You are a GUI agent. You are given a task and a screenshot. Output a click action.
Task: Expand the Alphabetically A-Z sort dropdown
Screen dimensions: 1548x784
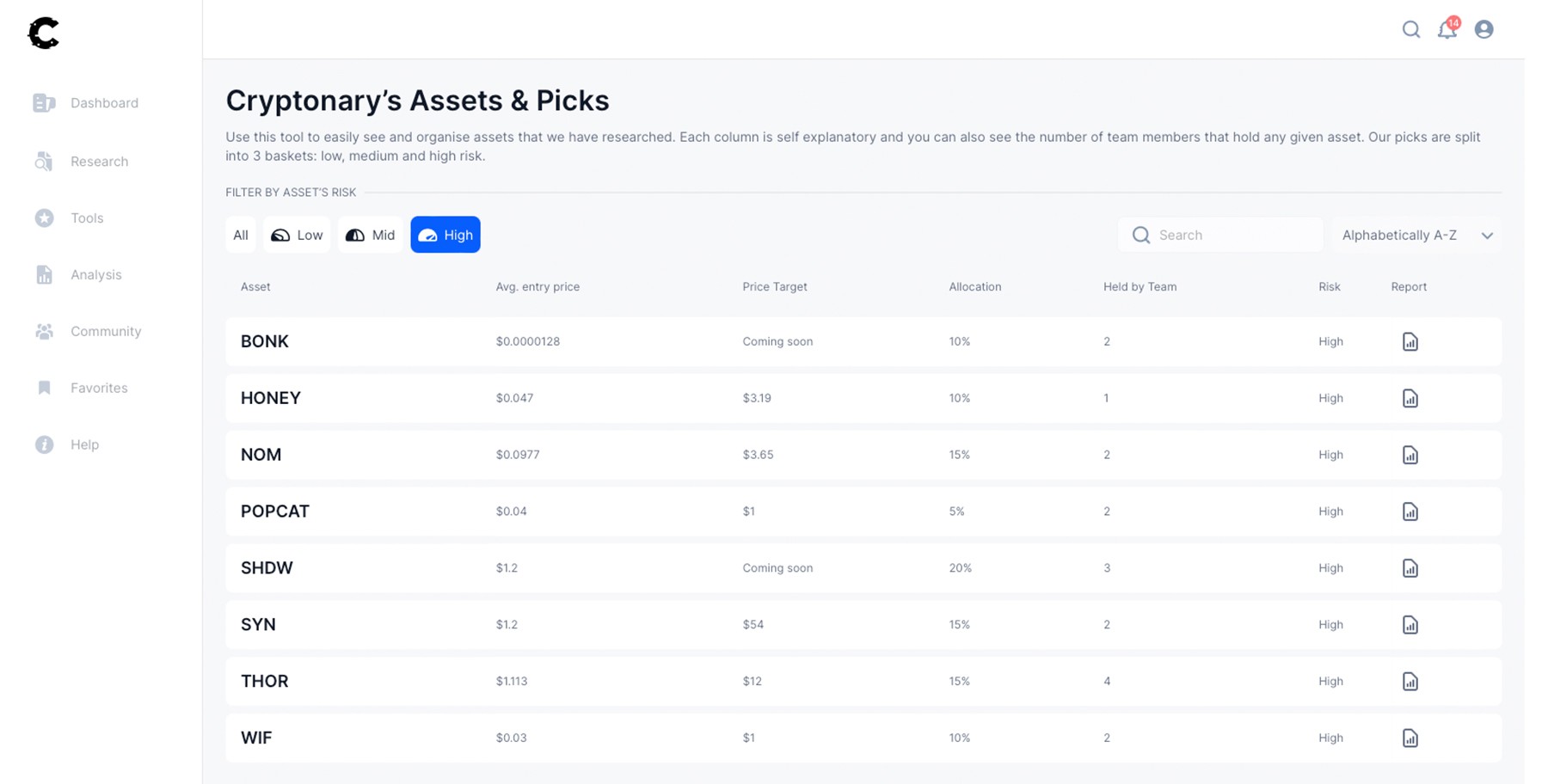point(1416,235)
